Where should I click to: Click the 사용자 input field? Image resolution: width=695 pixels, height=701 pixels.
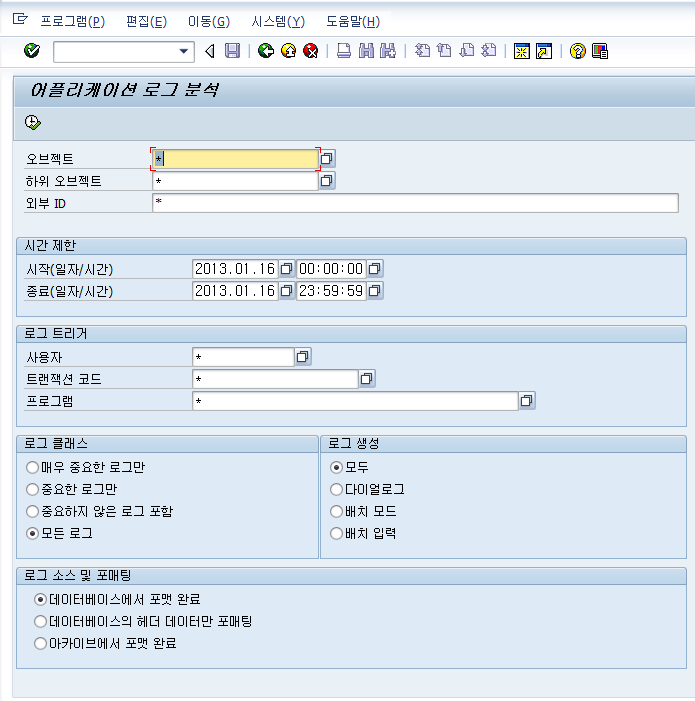tap(243, 357)
